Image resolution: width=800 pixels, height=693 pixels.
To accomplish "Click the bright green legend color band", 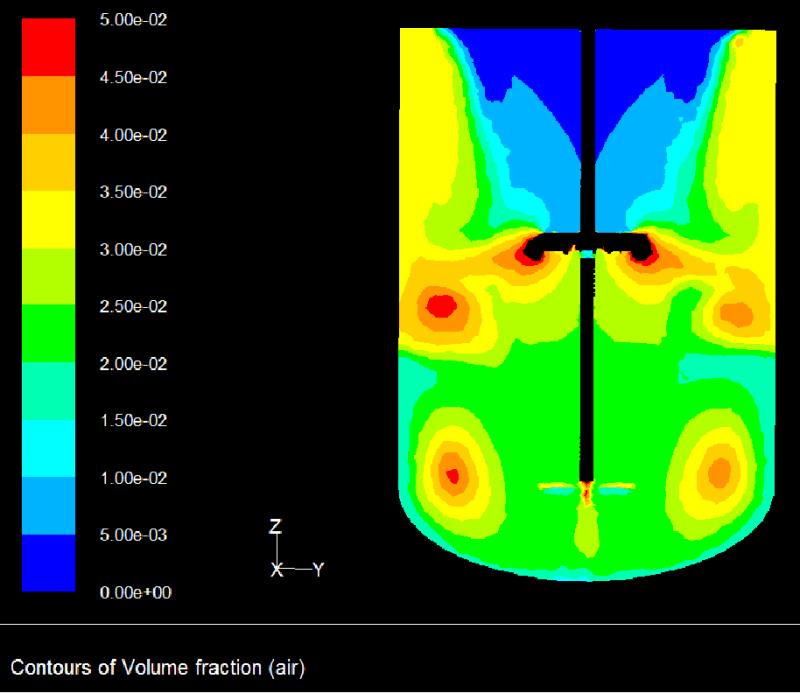I will [48, 333].
